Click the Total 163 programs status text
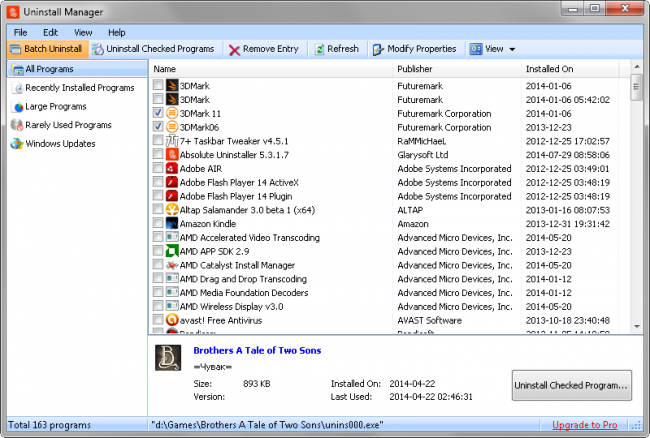Image resolution: width=650 pixels, height=438 pixels. (x=49, y=425)
